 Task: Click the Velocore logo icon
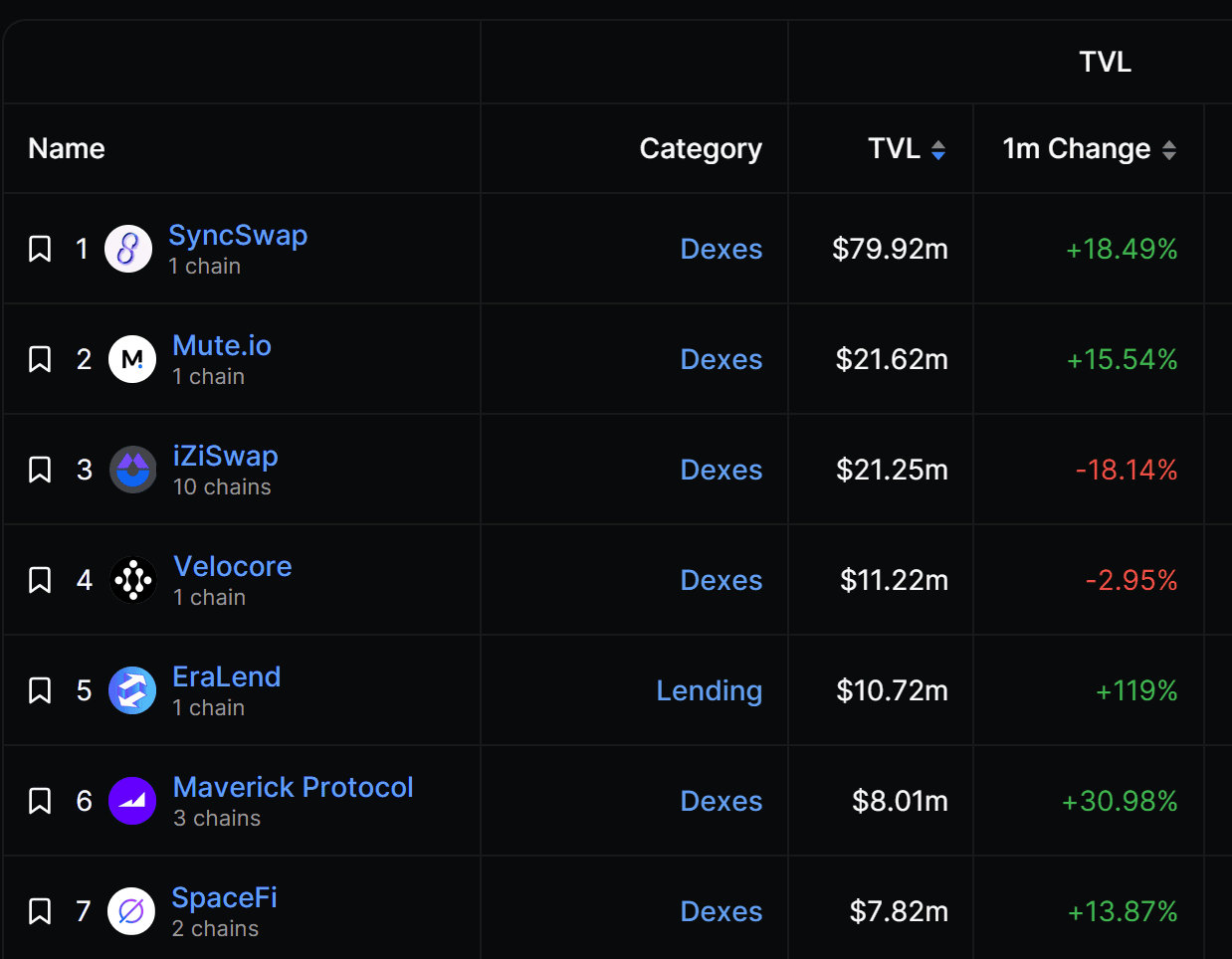[x=132, y=580]
